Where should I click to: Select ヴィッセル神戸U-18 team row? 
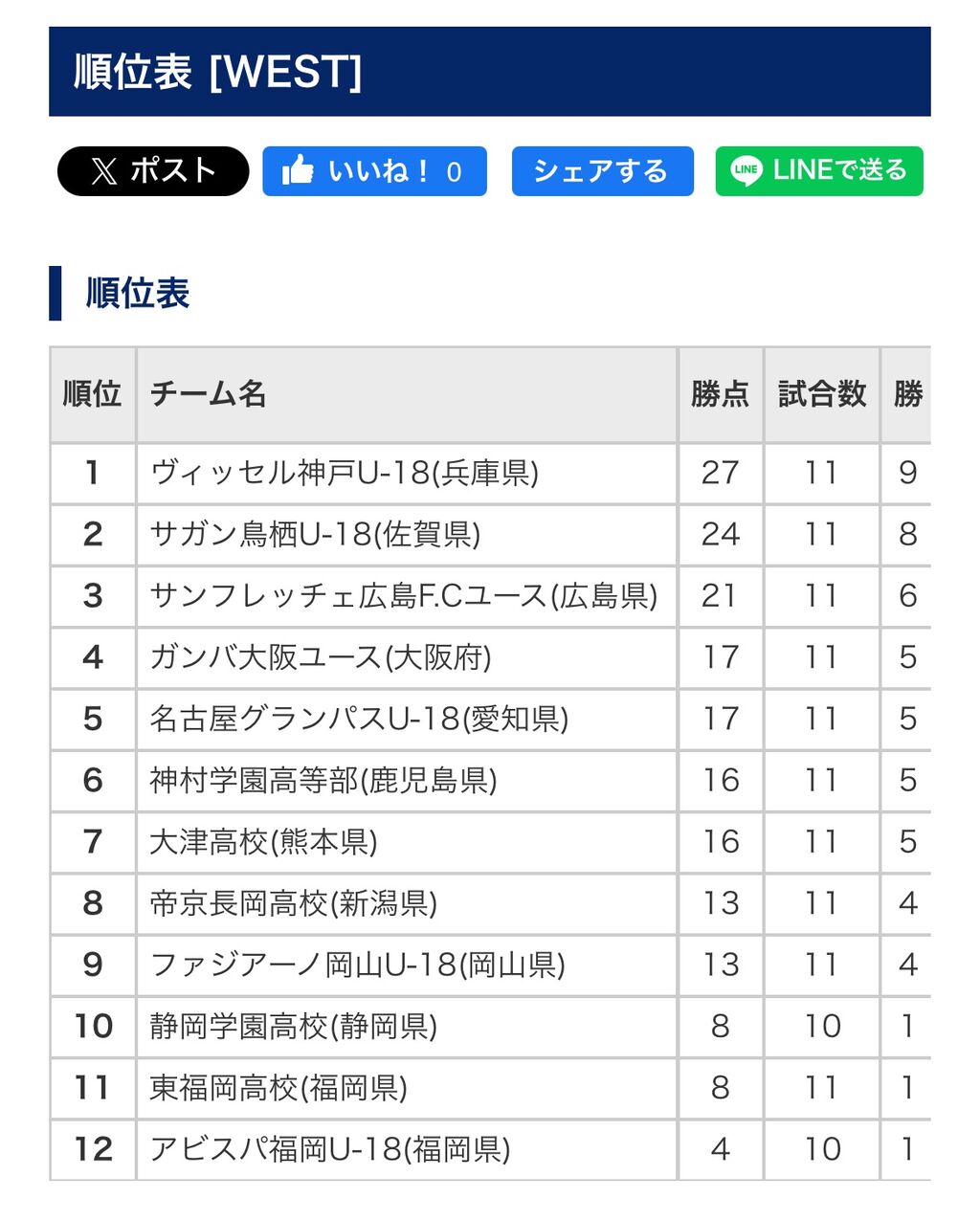490,473
